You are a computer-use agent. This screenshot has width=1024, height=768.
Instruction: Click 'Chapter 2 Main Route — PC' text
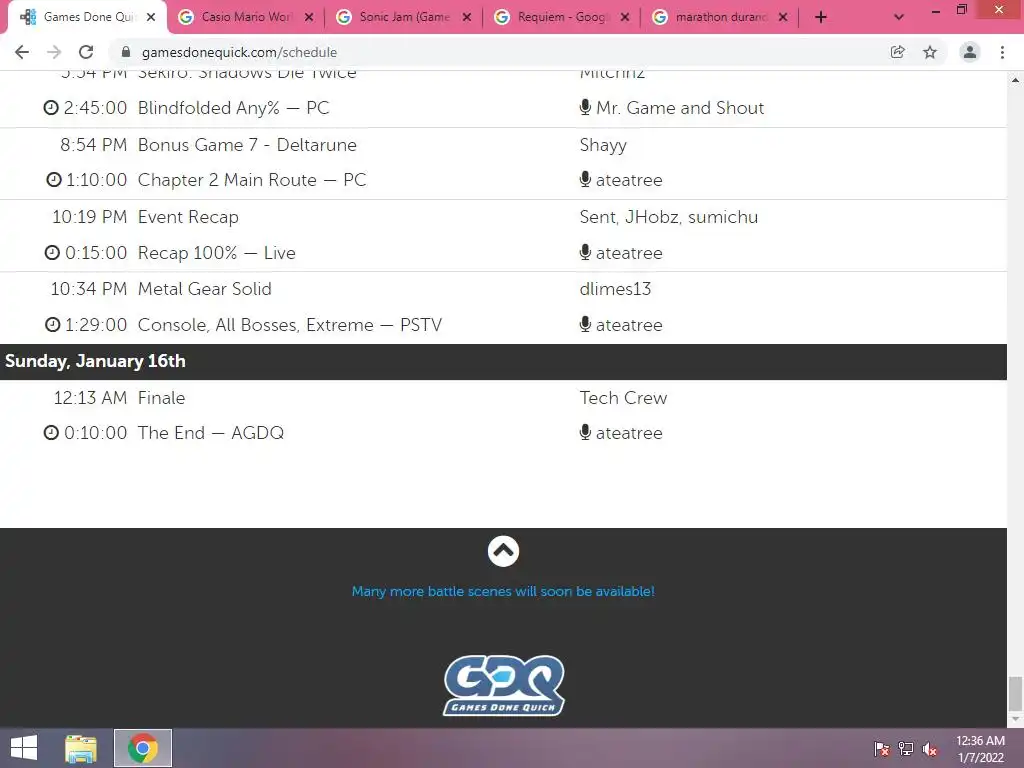point(252,180)
